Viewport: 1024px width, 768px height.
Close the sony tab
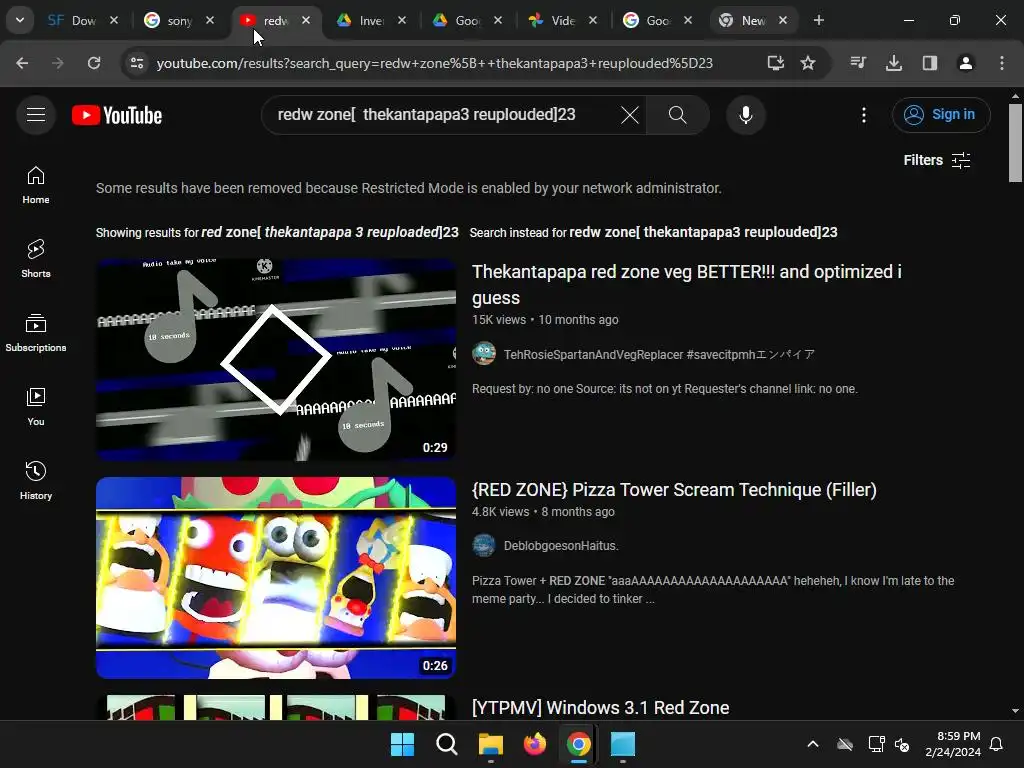point(210,21)
